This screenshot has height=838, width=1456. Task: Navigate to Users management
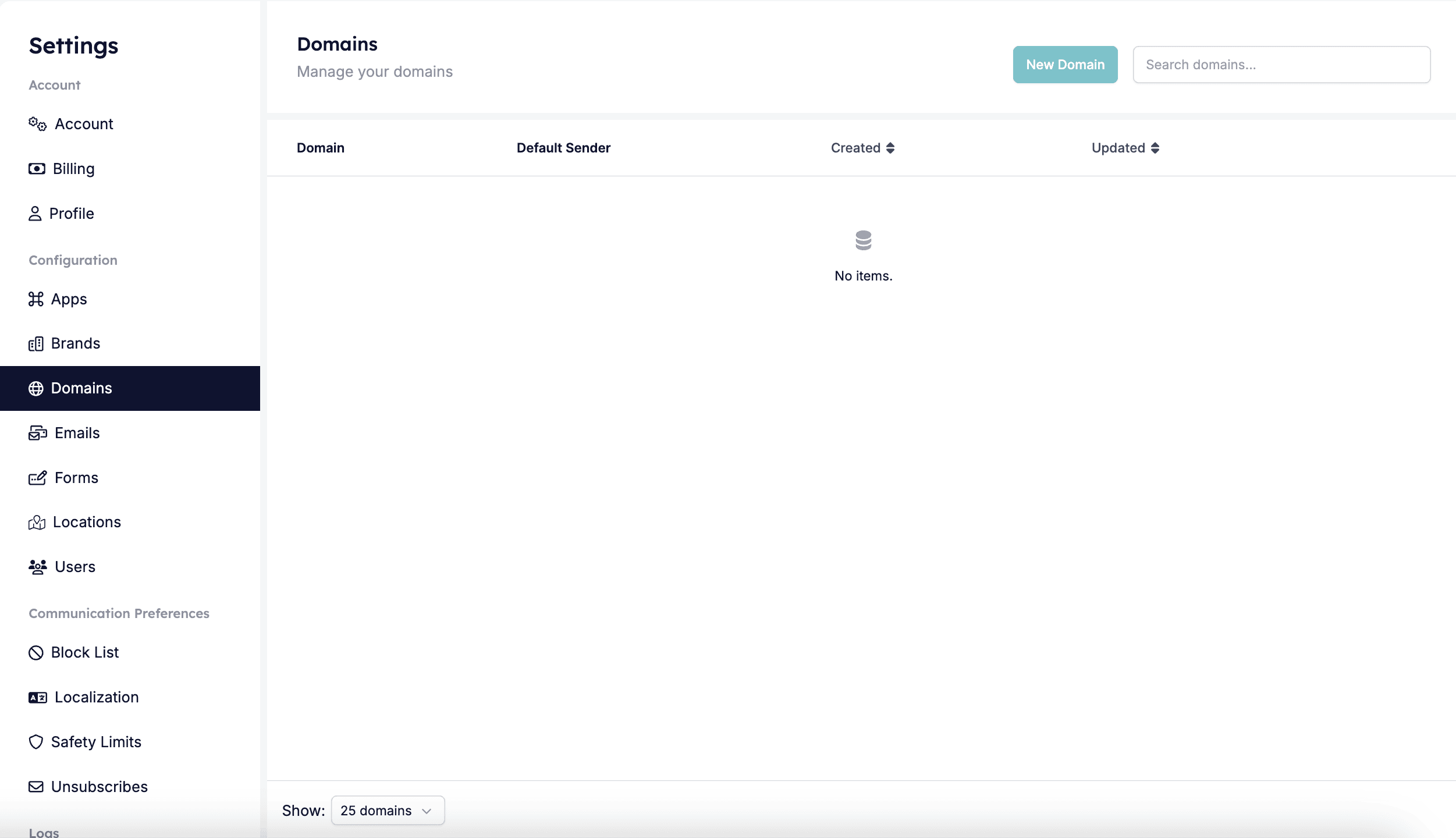pyautogui.click(x=130, y=567)
